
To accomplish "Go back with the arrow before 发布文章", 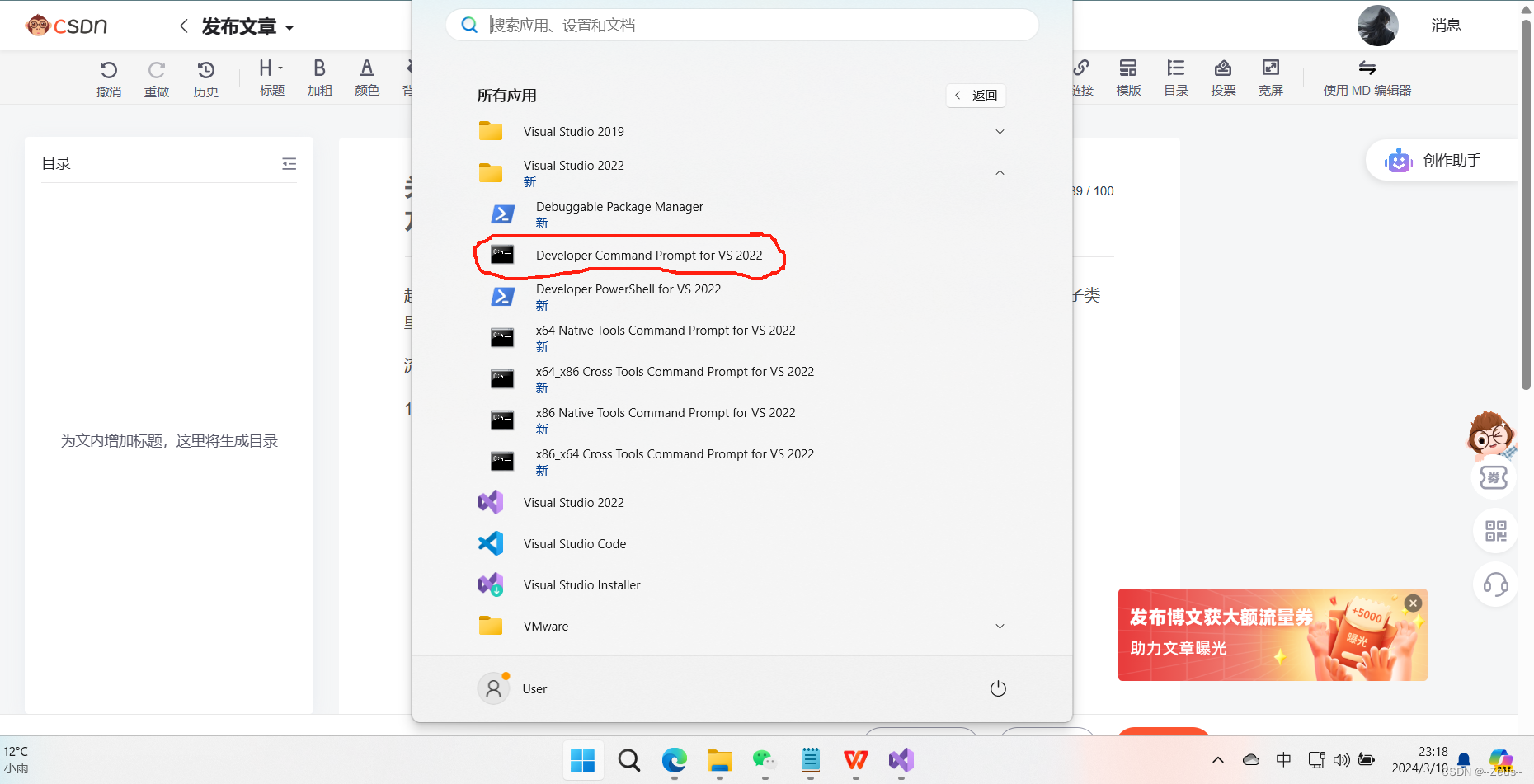I will click(183, 26).
